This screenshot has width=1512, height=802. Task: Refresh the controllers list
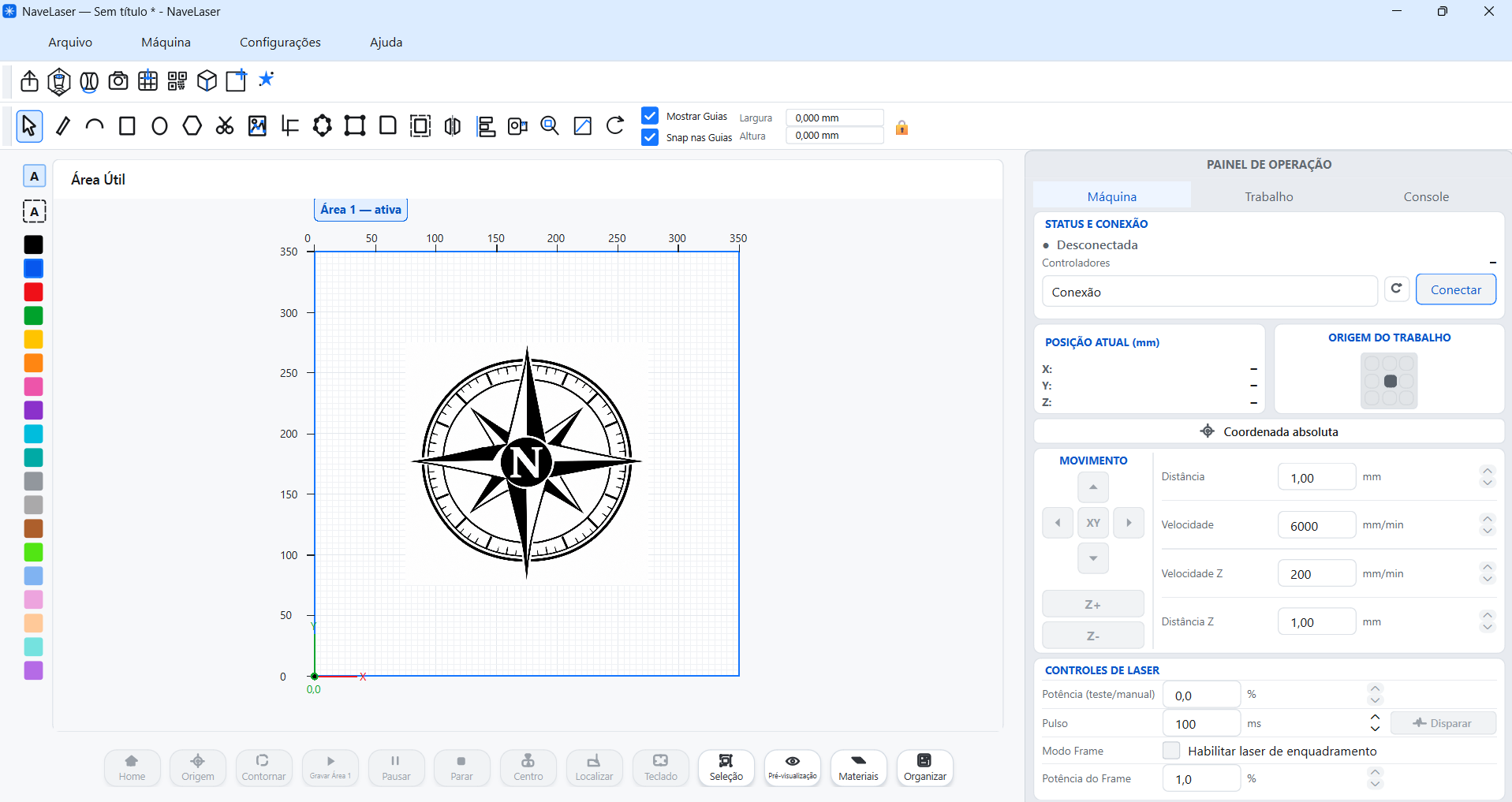click(x=1396, y=289)
